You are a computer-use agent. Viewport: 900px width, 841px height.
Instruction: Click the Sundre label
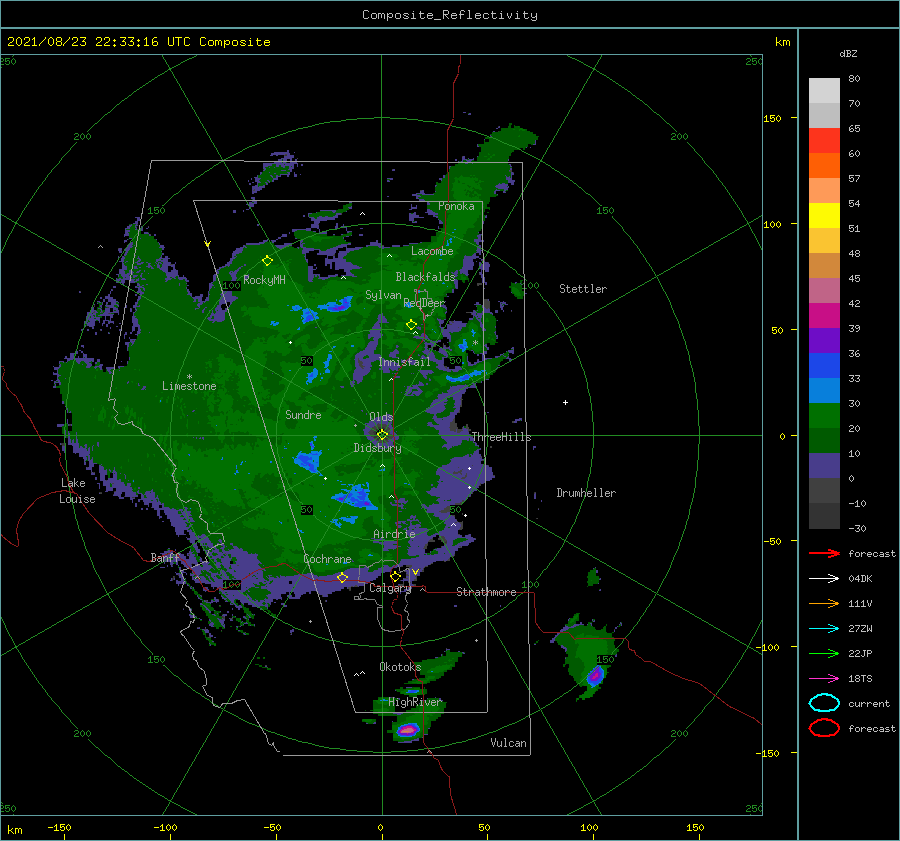pyautogui.click(x=303, y=414)
